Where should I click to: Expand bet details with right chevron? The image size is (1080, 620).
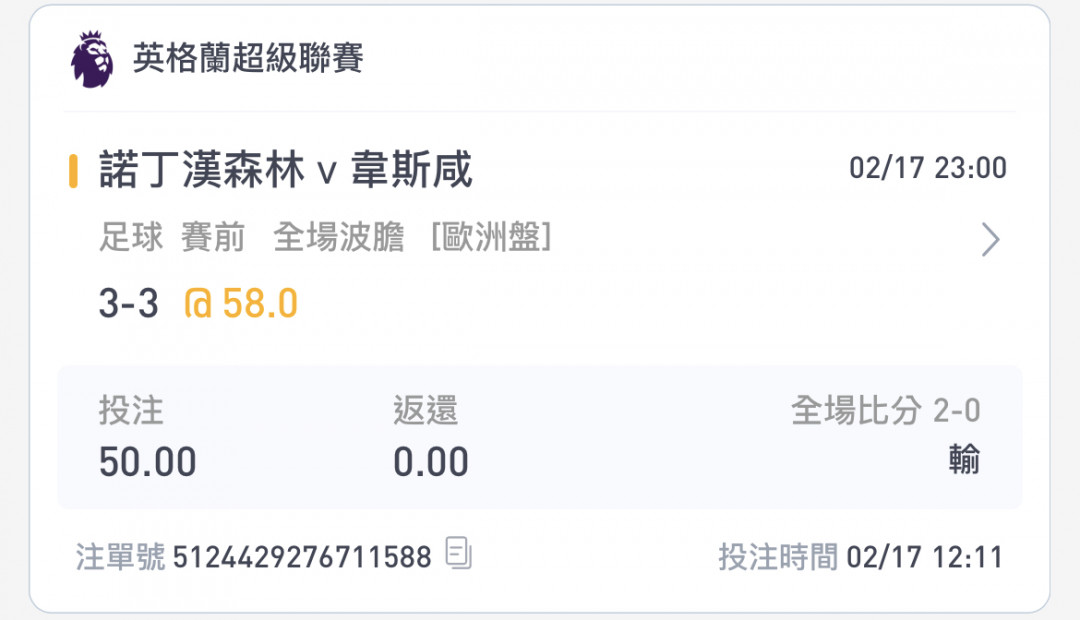click(x=990, y=240)
